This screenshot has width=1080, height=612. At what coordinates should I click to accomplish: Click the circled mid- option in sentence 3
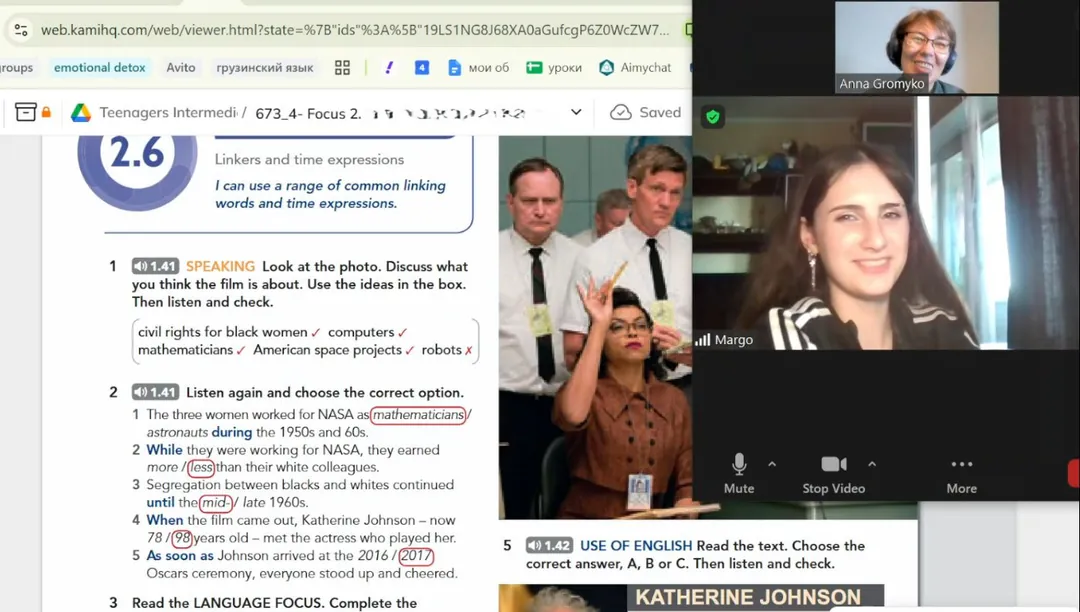point(216,503)
